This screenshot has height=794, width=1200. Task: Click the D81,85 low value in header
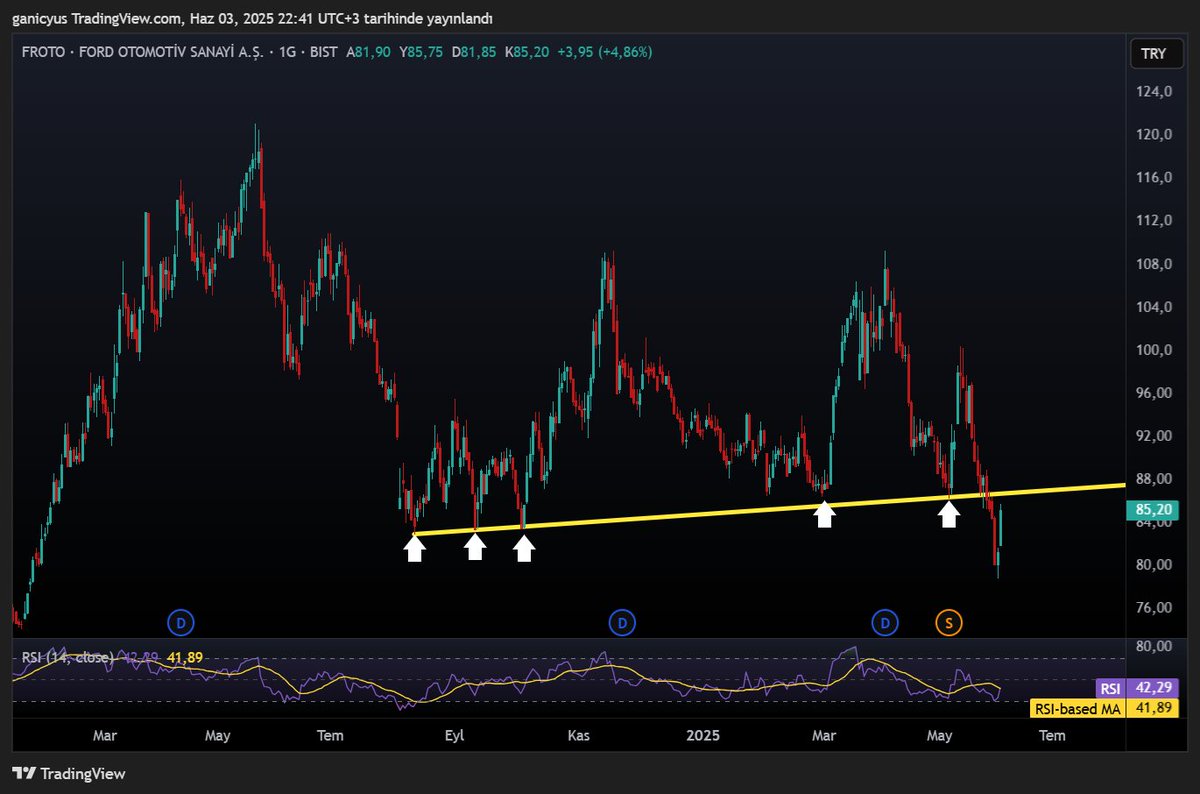pyautogui.click(x=474, y=52)
